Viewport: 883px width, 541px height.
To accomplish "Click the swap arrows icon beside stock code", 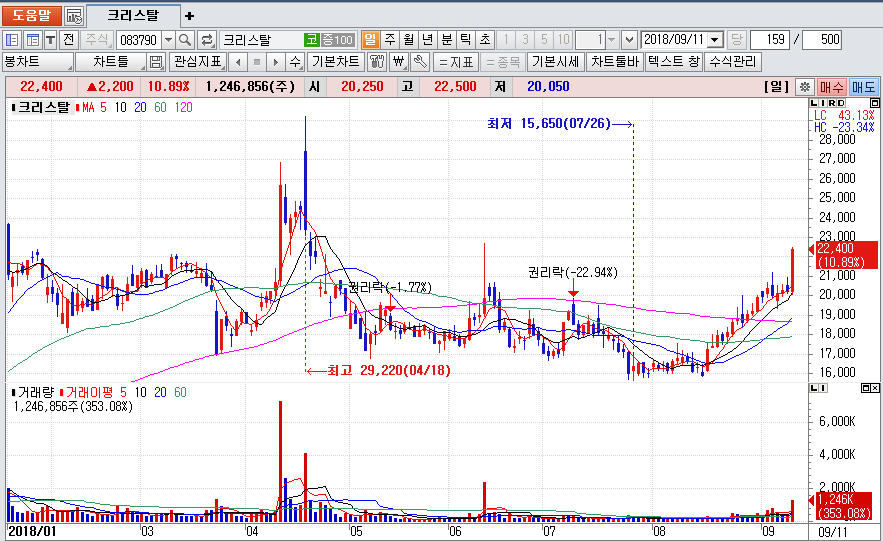I will tap(207, 40).
